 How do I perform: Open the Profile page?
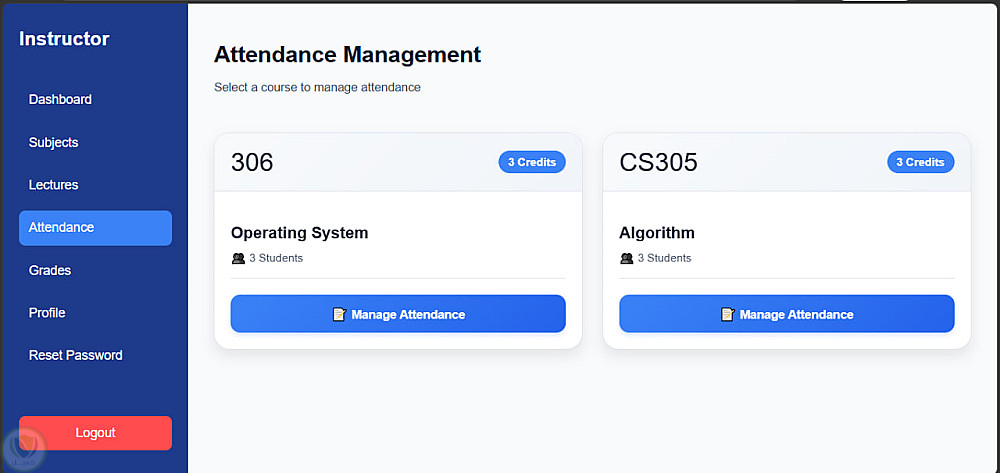click(47, 313)
